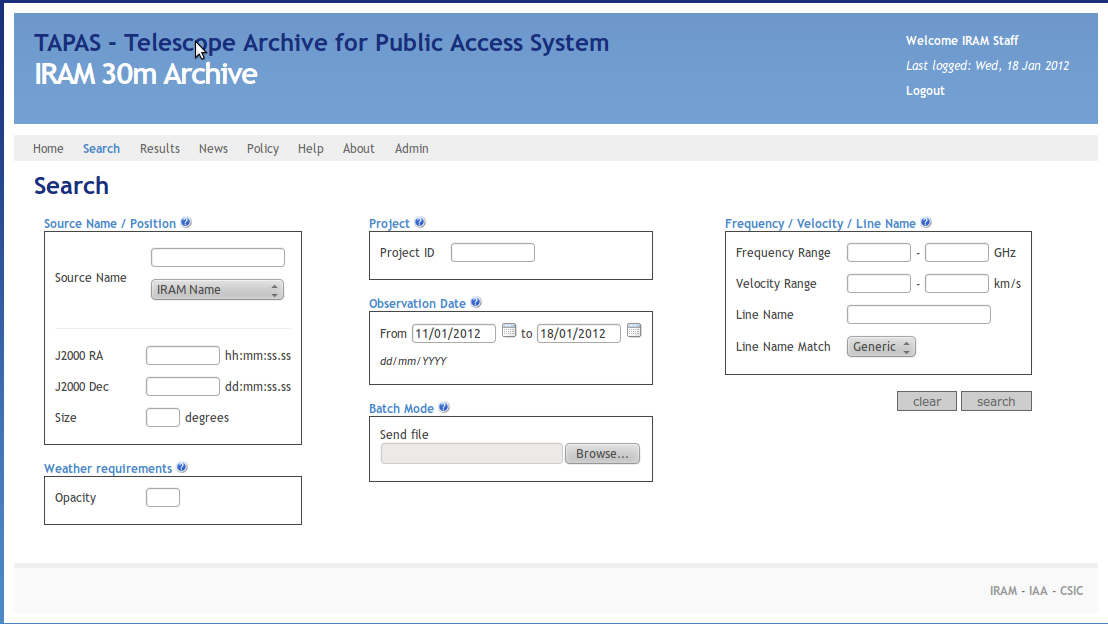1108x624 pixels.
Task: Focus the Project ID input field
Action: click(x=493, y=253)
